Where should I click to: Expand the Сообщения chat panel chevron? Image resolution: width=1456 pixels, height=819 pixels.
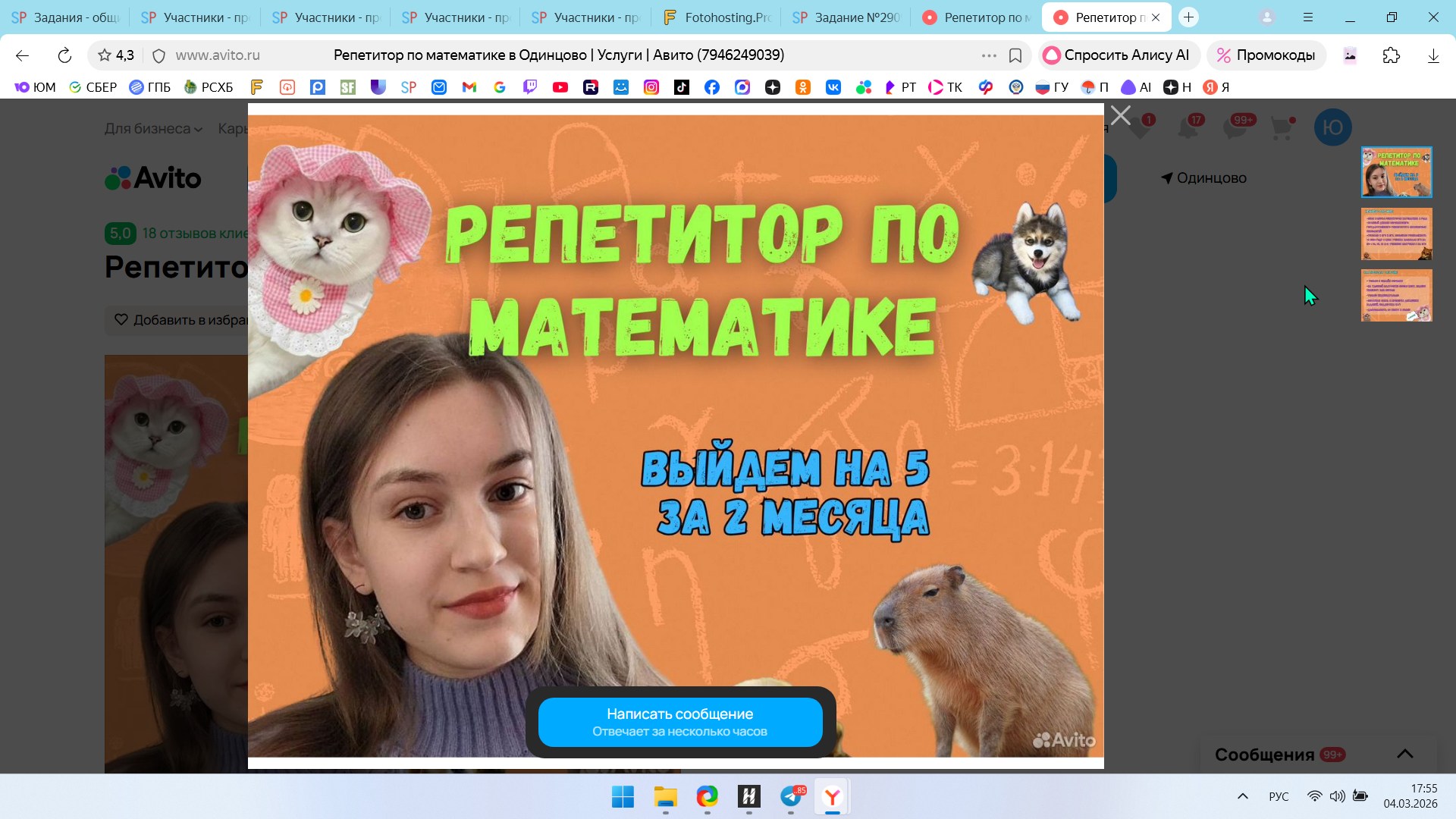pyautogui.click(x=1404, y=754)
